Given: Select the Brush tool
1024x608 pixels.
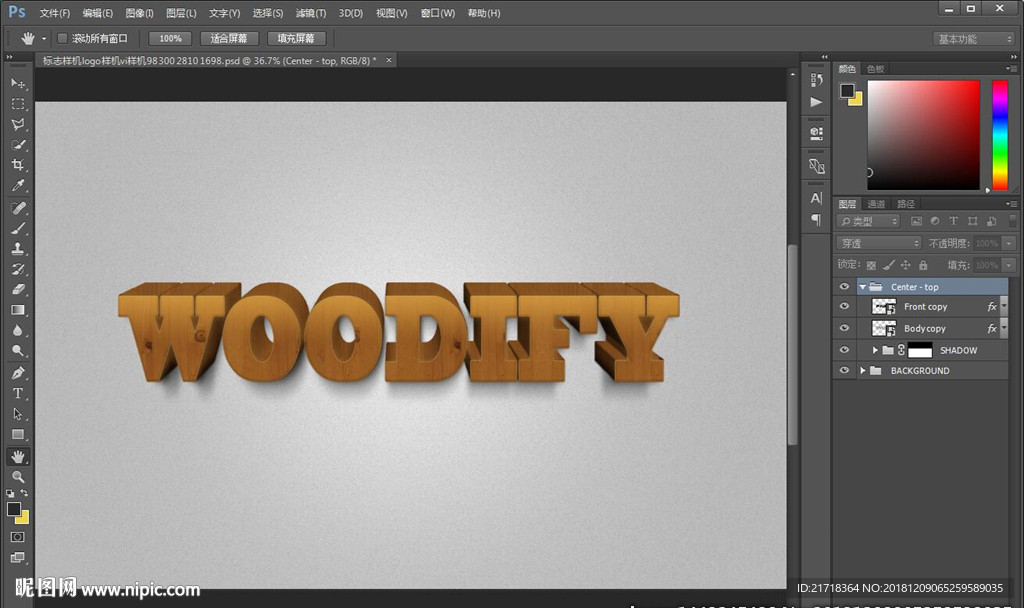Looking at the screenshot, I should click(18, 228).
